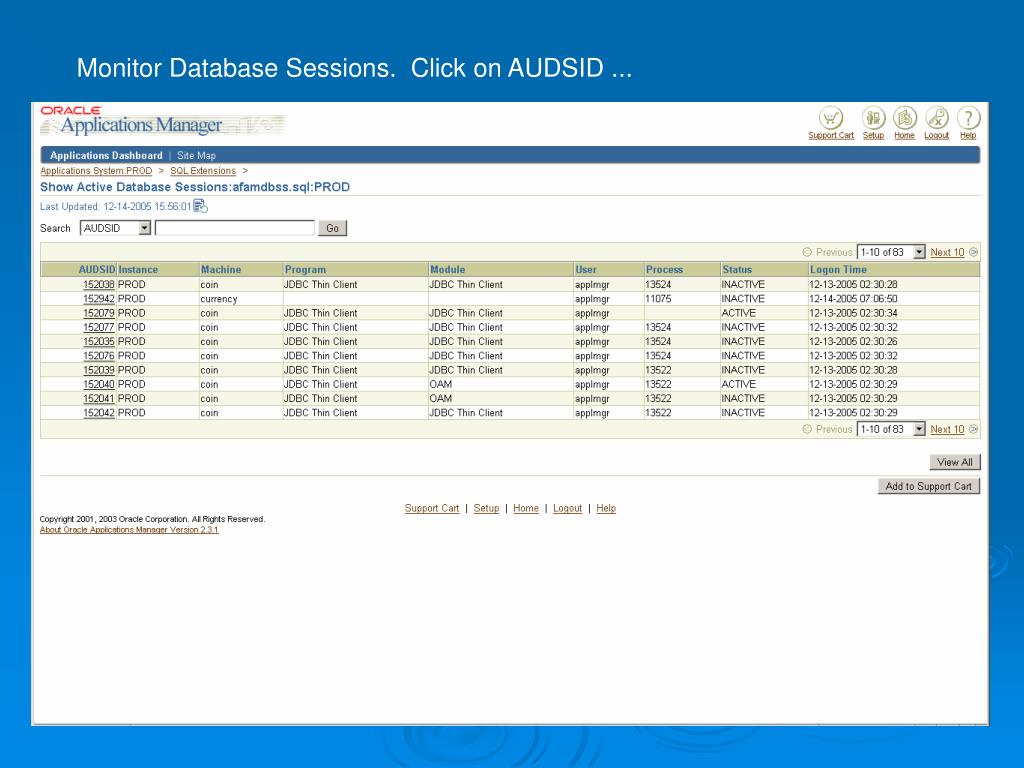Click OAM module in row 152040
Viewport: 1024px width, 768px height.
tap(441, 385)
